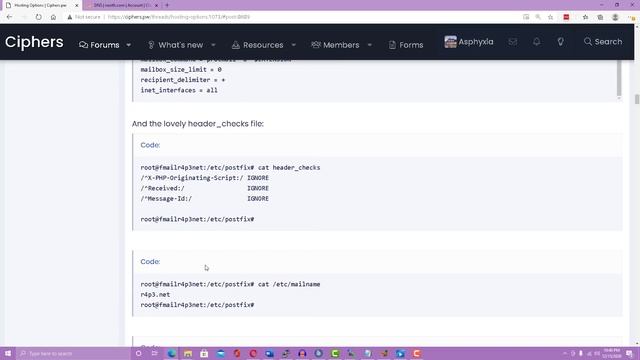Open Microsoft Store from taskbar
The height and width of the screenshot is (360, 640).
point(204,353)
